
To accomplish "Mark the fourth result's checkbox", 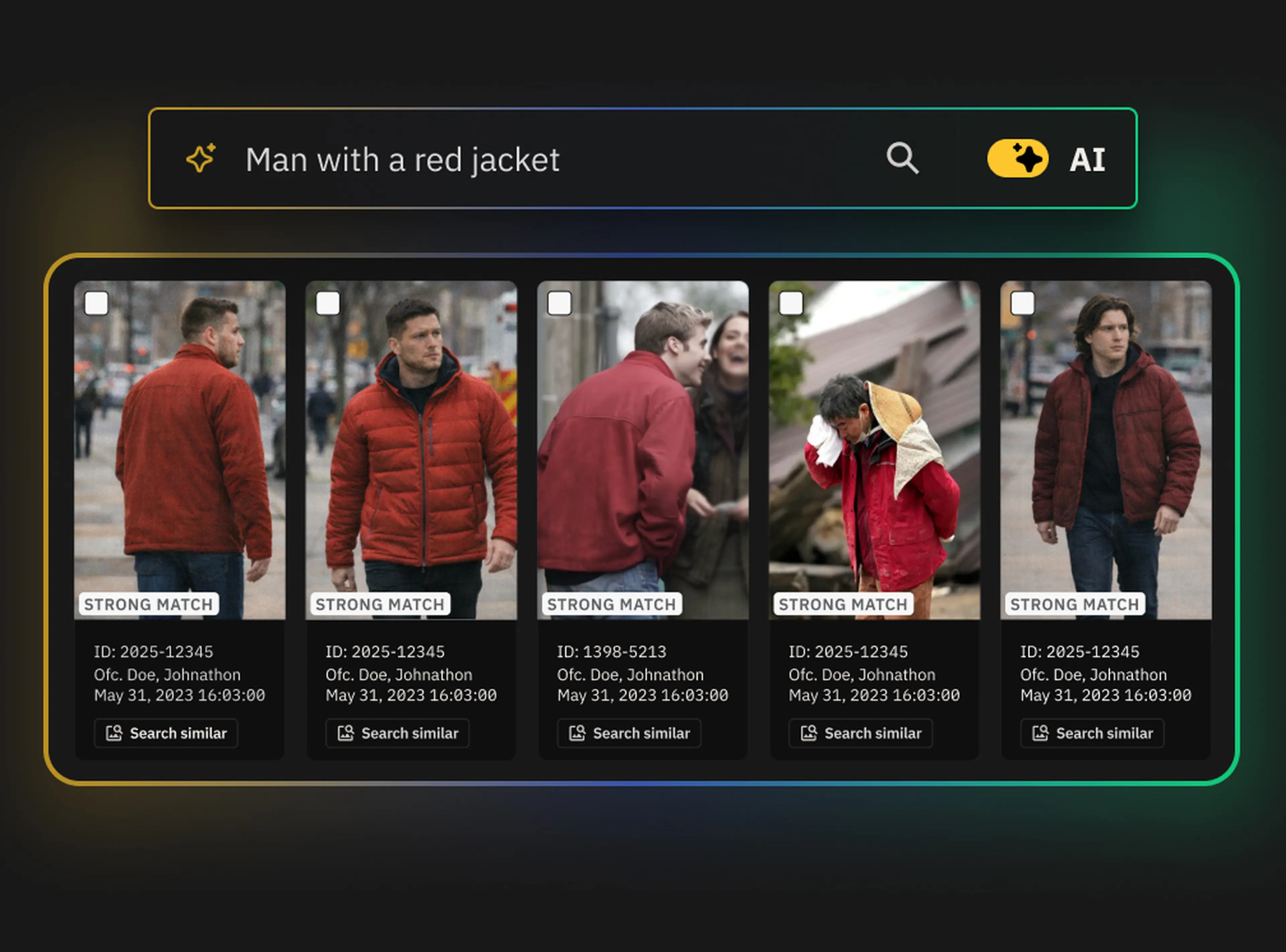I will click(791, 303).
